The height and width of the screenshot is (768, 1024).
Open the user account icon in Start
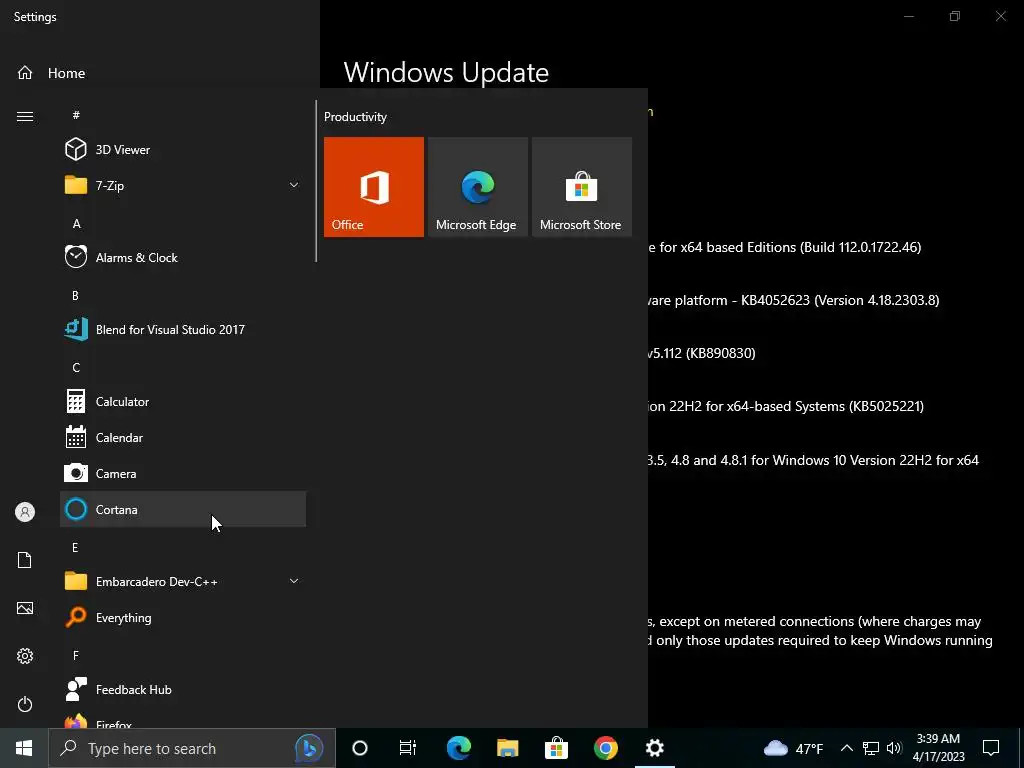coord(25,512)
